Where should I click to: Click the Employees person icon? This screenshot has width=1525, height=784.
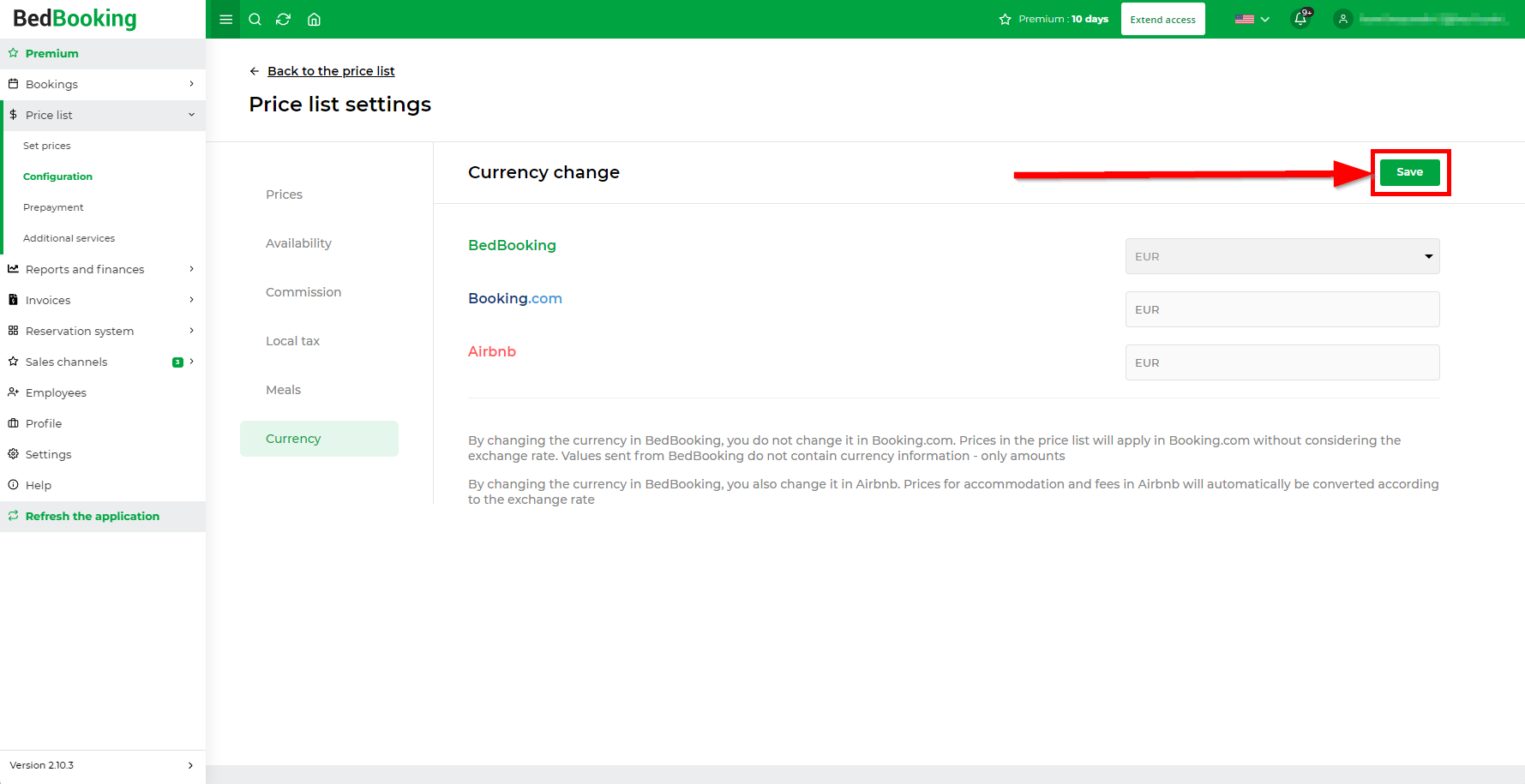(13, 392)
